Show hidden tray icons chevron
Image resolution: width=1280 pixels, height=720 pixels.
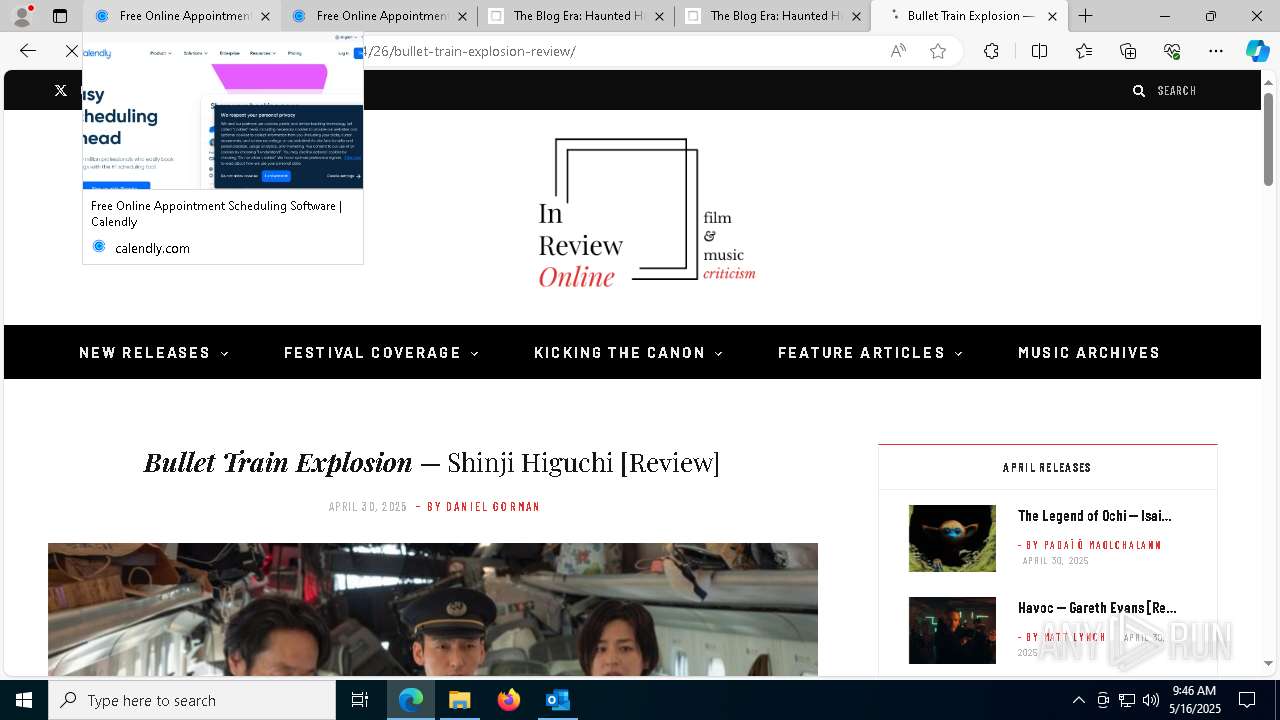click(x=1078, y=700)
